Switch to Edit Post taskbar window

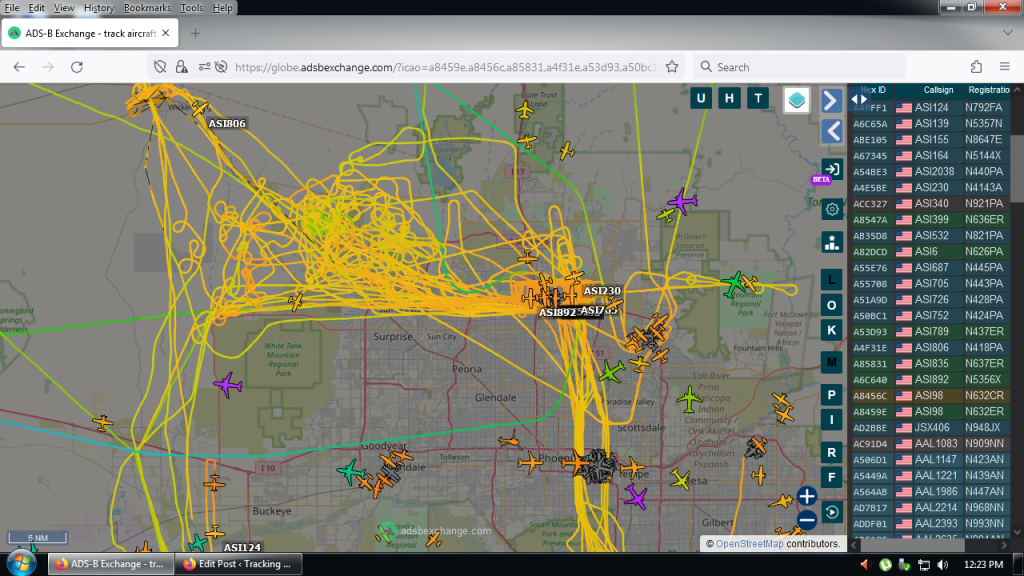coord(239,564)
